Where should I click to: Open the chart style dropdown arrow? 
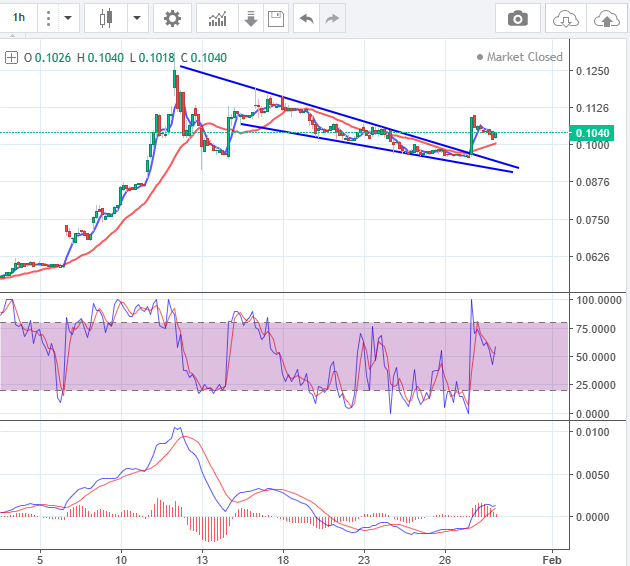coord(137,18)
